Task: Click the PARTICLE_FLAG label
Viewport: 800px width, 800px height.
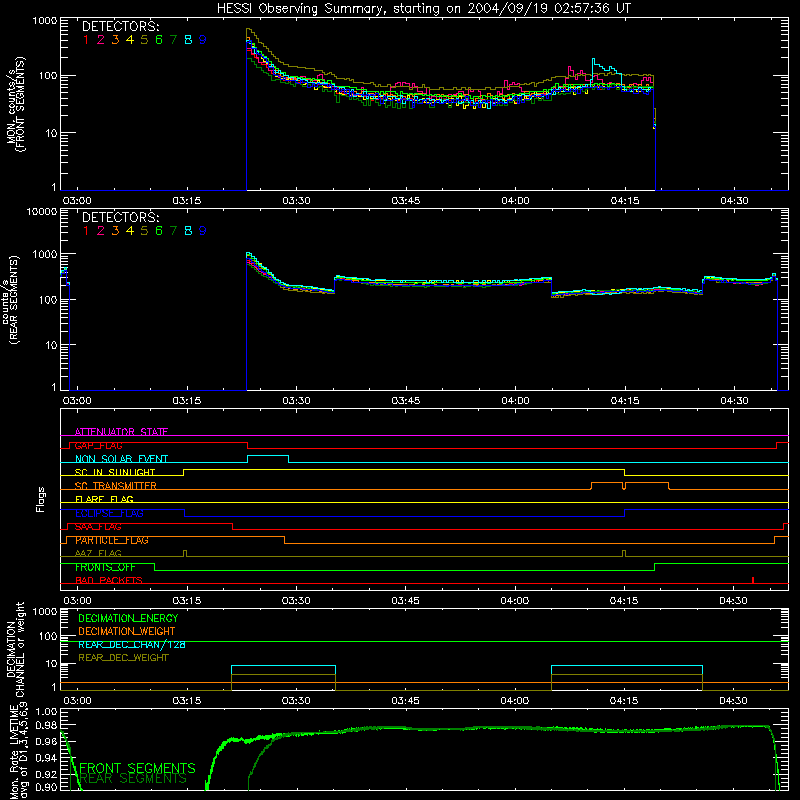Action: (112, 540)
